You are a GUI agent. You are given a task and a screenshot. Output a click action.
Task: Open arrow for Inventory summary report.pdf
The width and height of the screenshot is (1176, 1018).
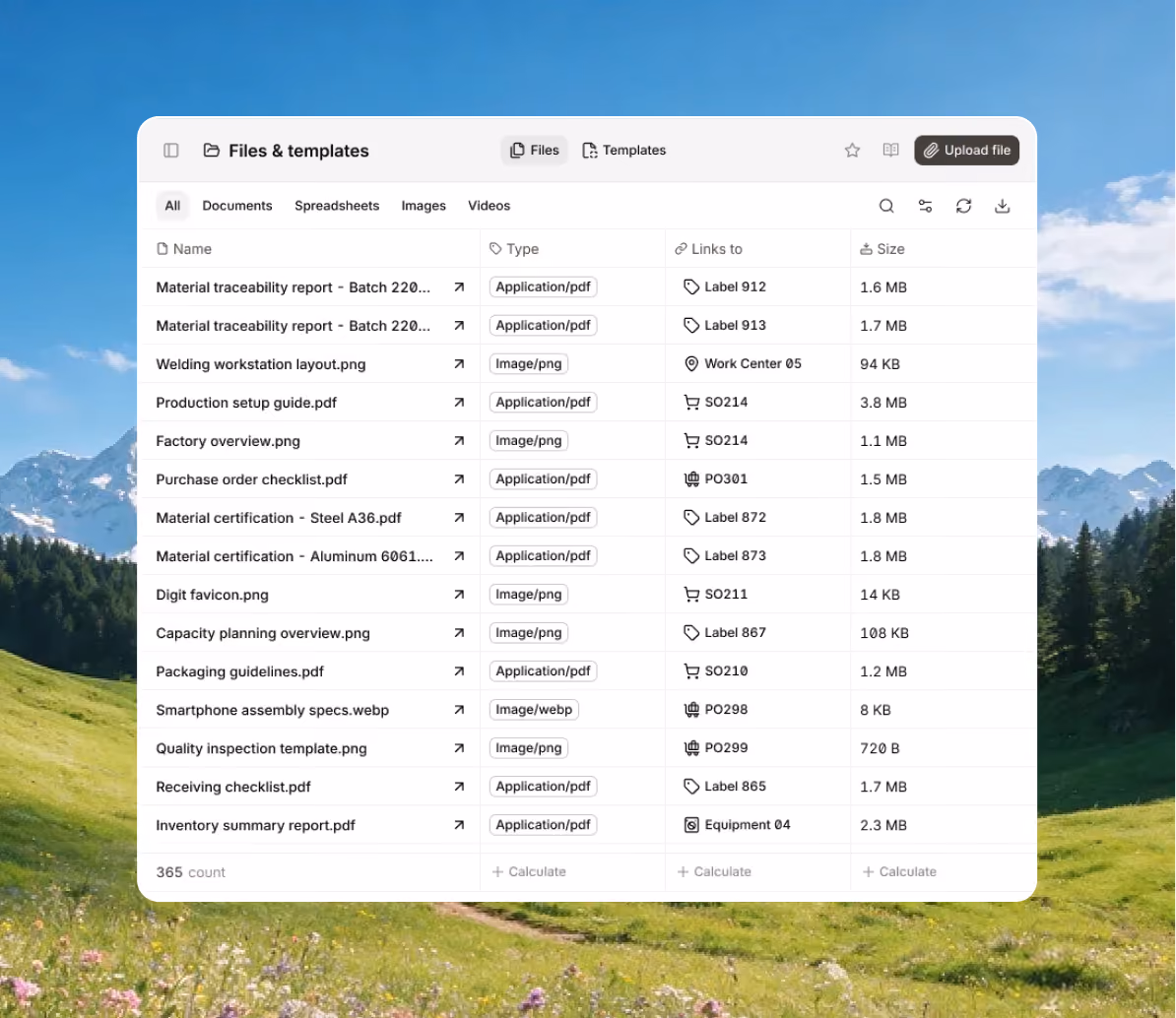coord(459,825)
